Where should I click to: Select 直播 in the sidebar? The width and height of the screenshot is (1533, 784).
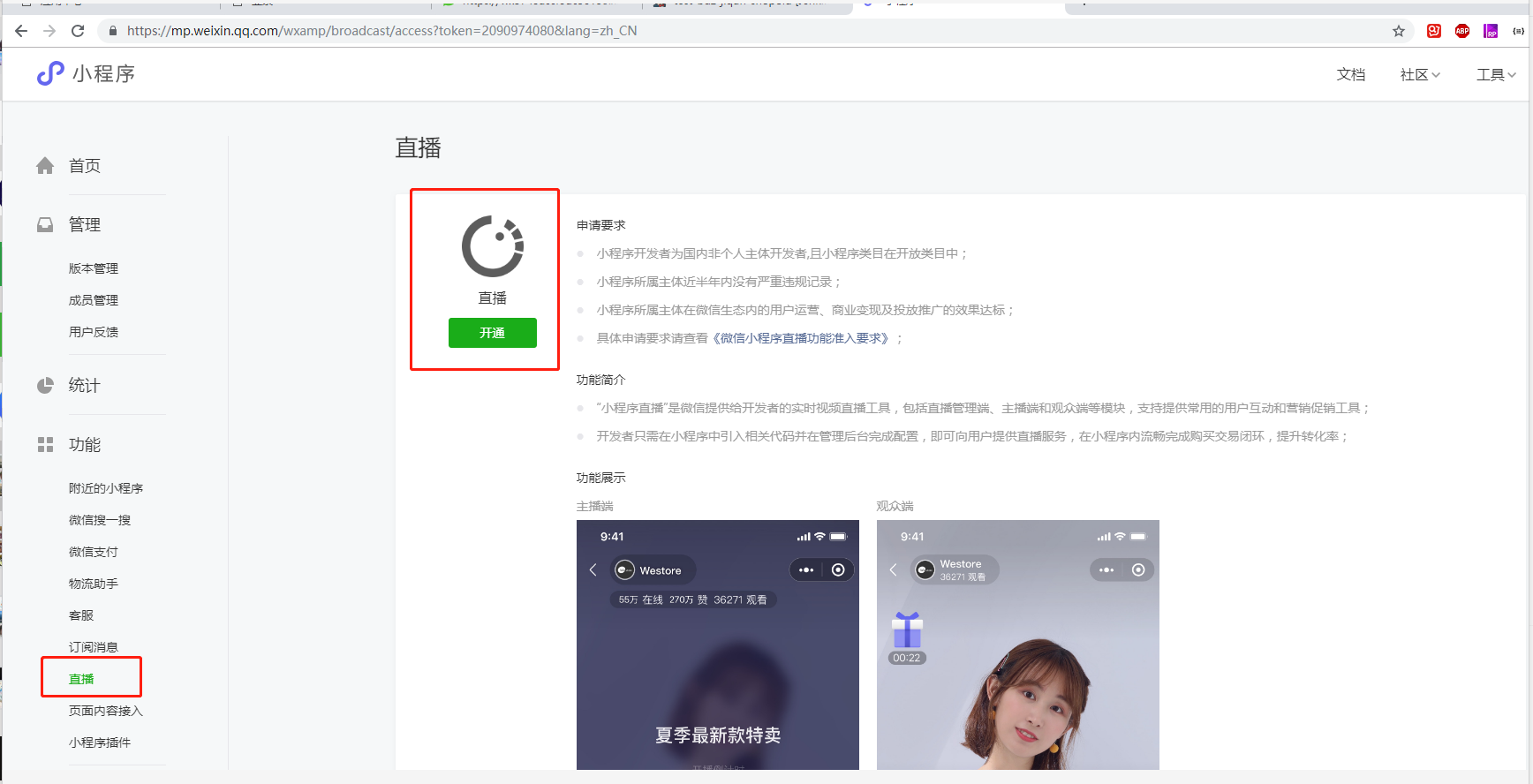pyautogui.click(x=81, y=679)
